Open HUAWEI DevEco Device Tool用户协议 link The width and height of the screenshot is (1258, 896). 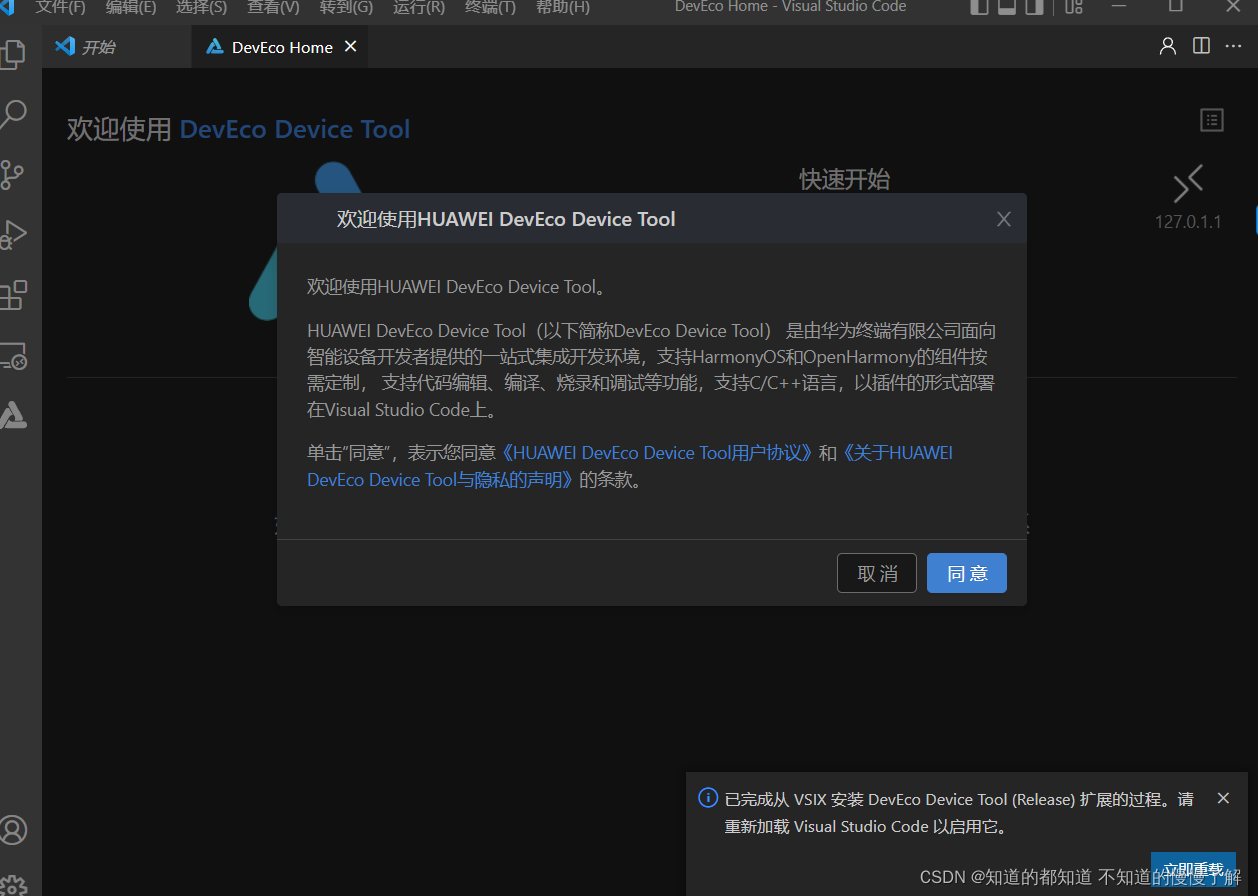point(655,453)
